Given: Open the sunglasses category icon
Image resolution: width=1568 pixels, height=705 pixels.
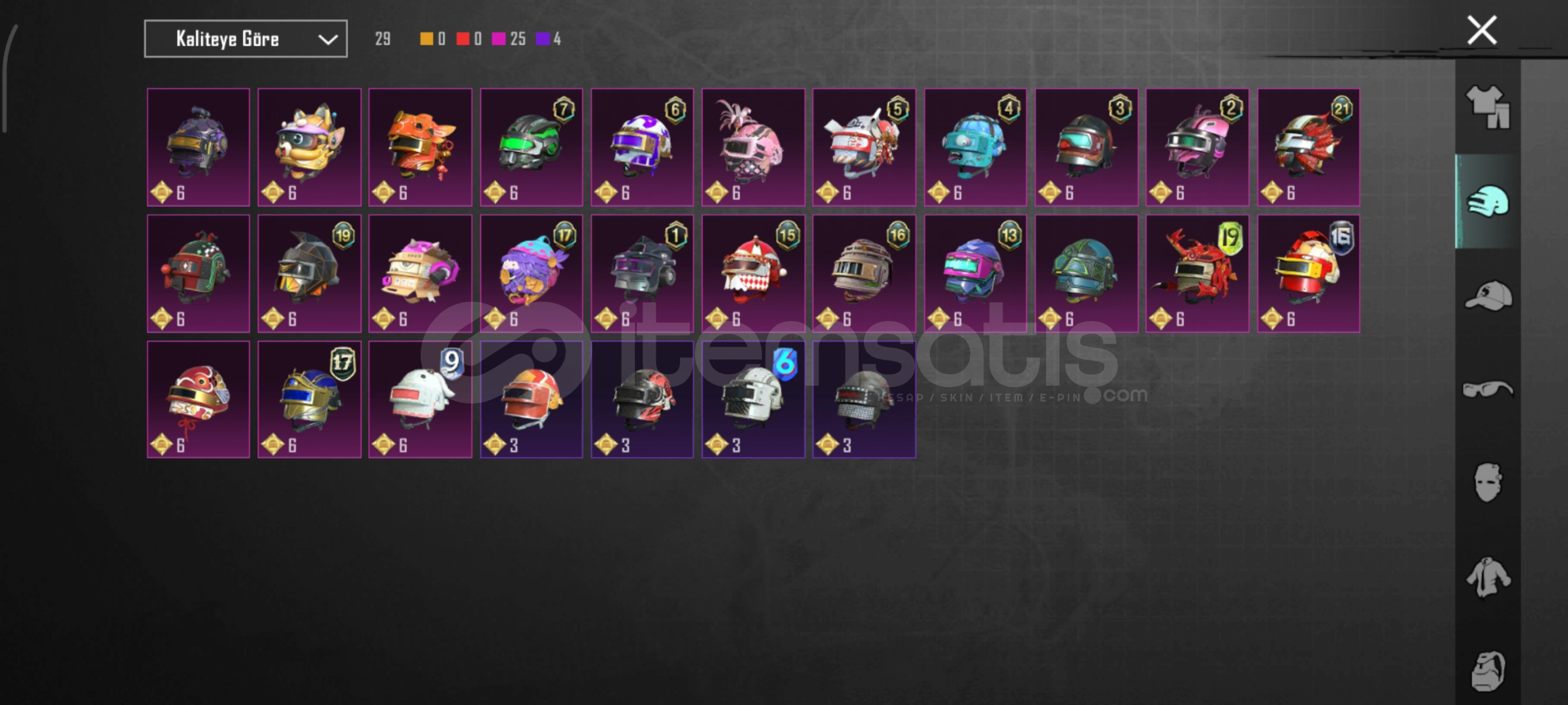Looking at the screenshot, I should tap(1488, 390).
